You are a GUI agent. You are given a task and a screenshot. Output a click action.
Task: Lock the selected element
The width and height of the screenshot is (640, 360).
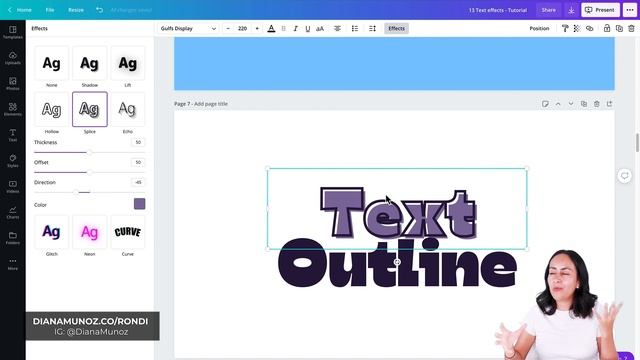607,29
